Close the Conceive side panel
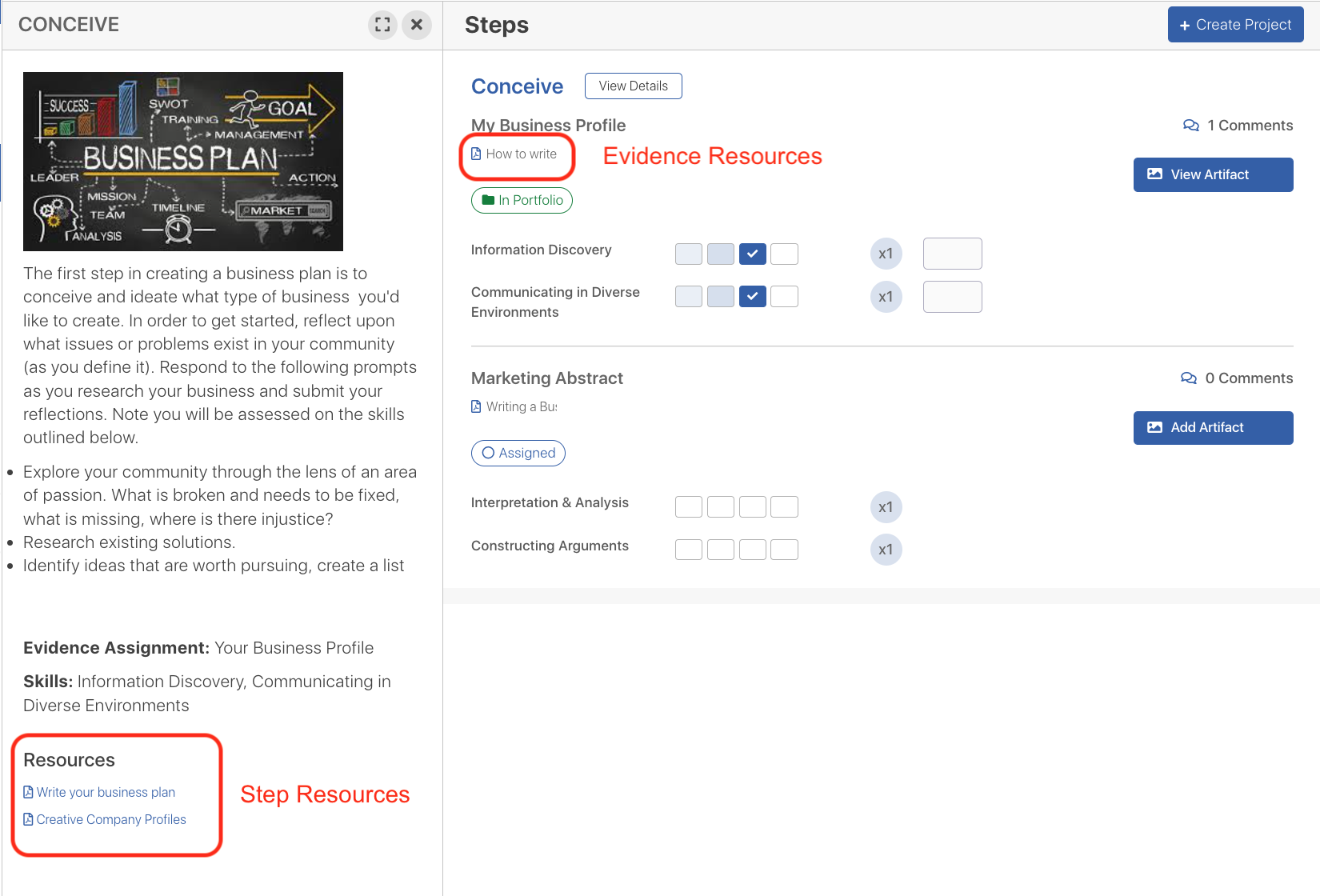The image size is (1320, 896). point(417,25)
